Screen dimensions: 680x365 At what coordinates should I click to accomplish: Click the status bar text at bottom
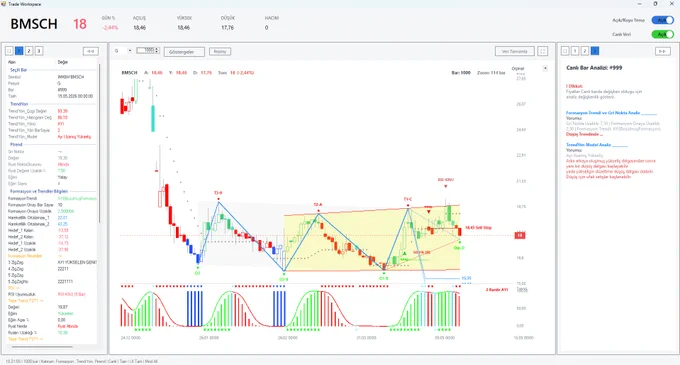point(82,361)
